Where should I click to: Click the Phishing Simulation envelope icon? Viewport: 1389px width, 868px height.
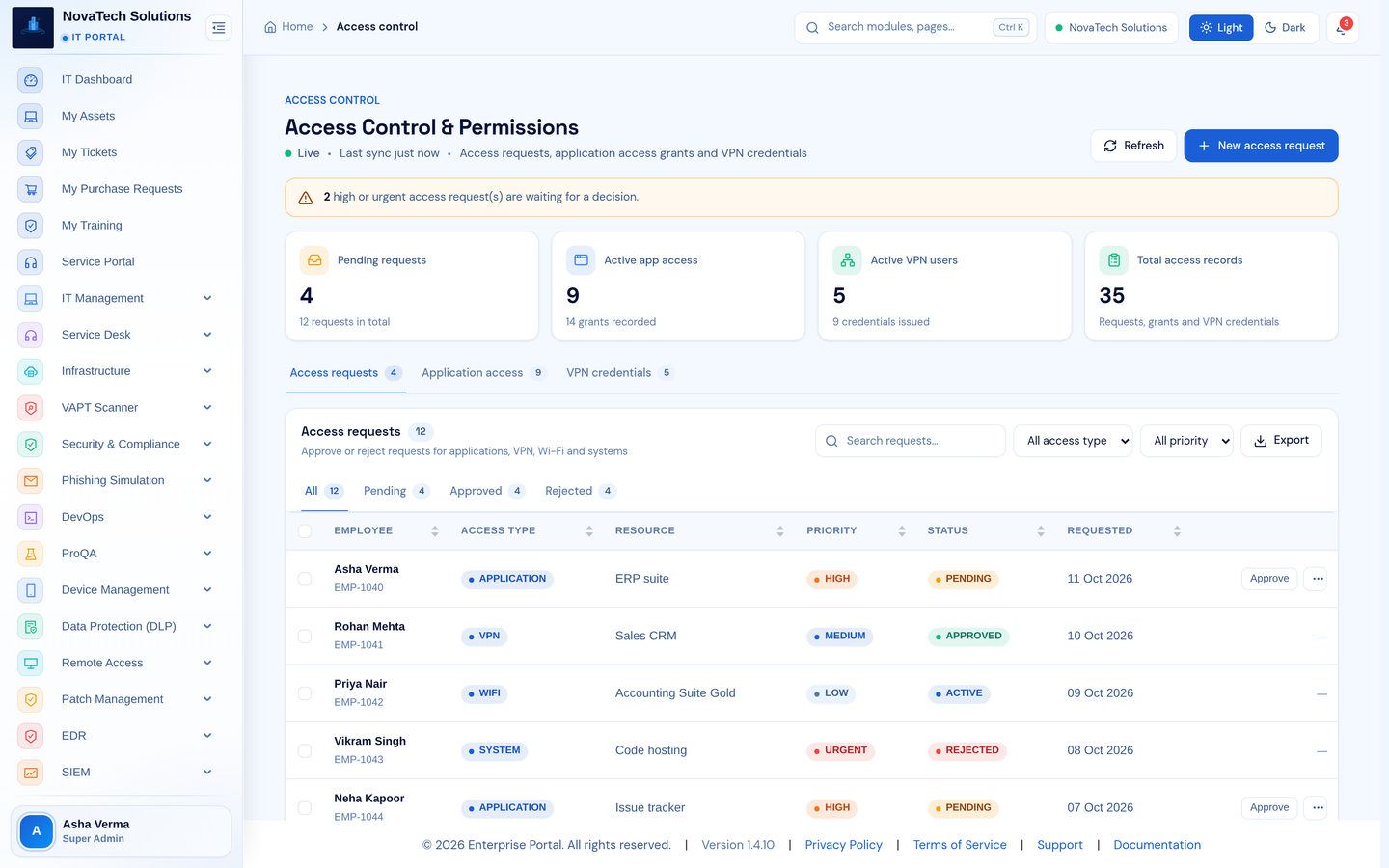point(31,480)
